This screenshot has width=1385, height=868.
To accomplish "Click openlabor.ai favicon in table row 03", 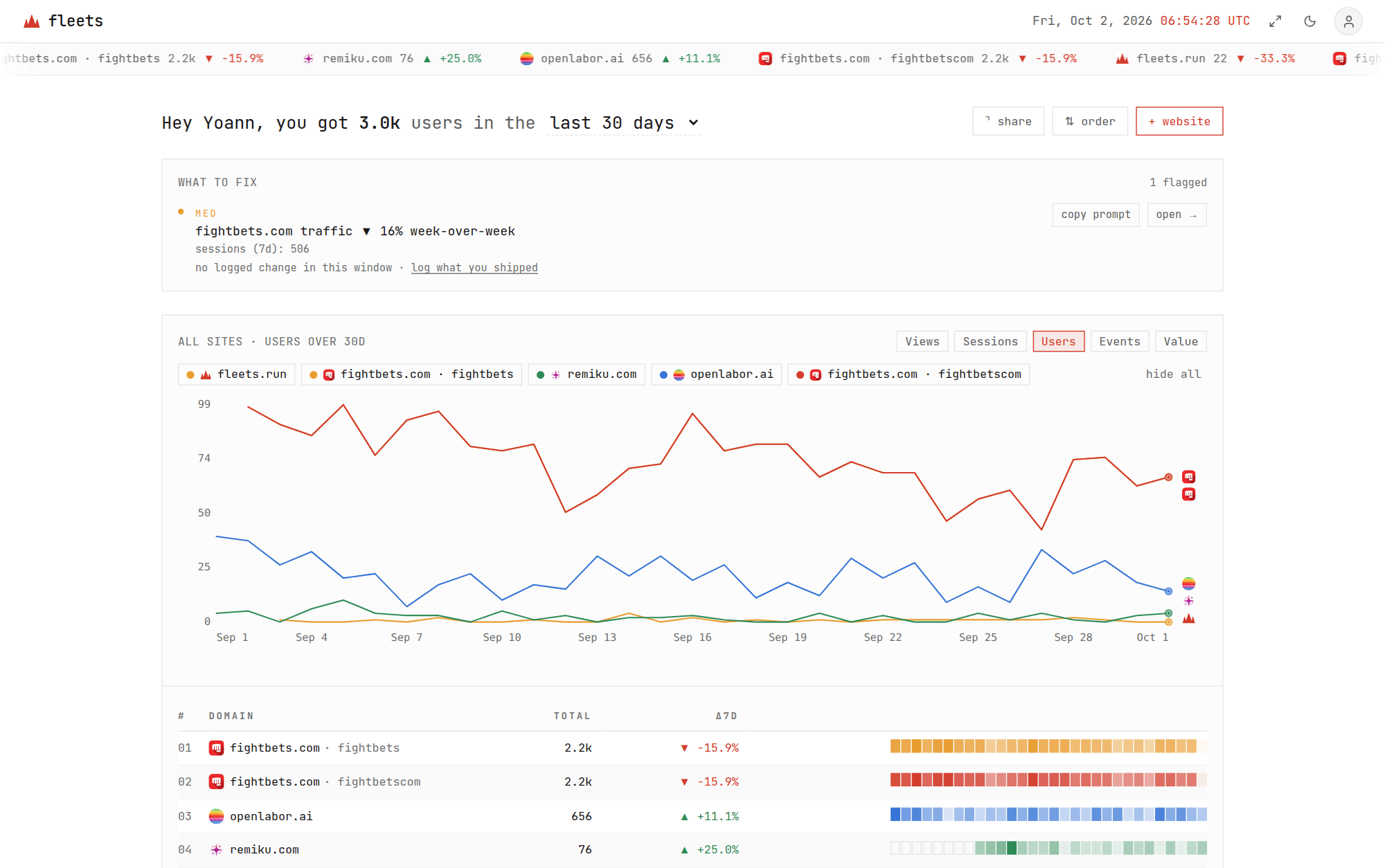I will point(217,816).
